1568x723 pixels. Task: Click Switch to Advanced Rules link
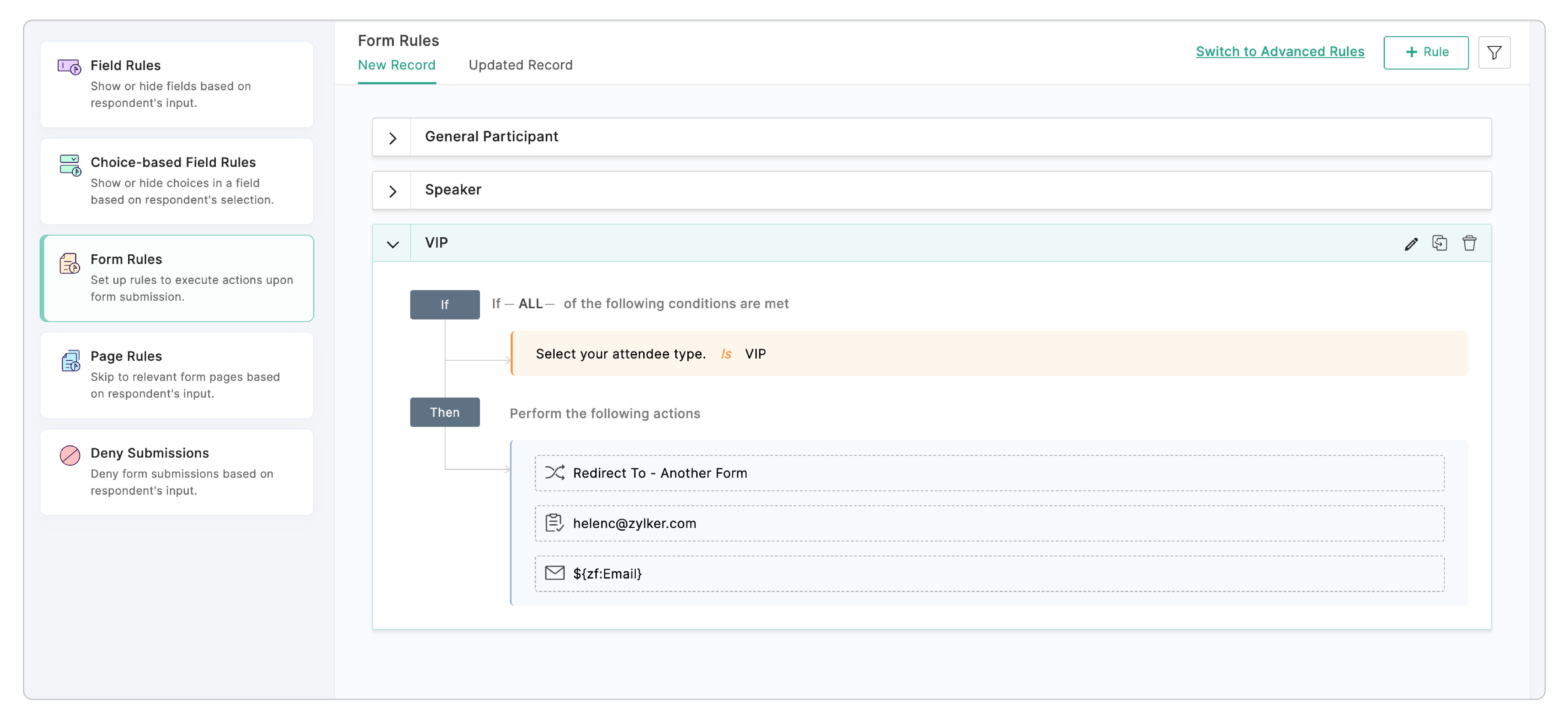[x=1279, y=52]
